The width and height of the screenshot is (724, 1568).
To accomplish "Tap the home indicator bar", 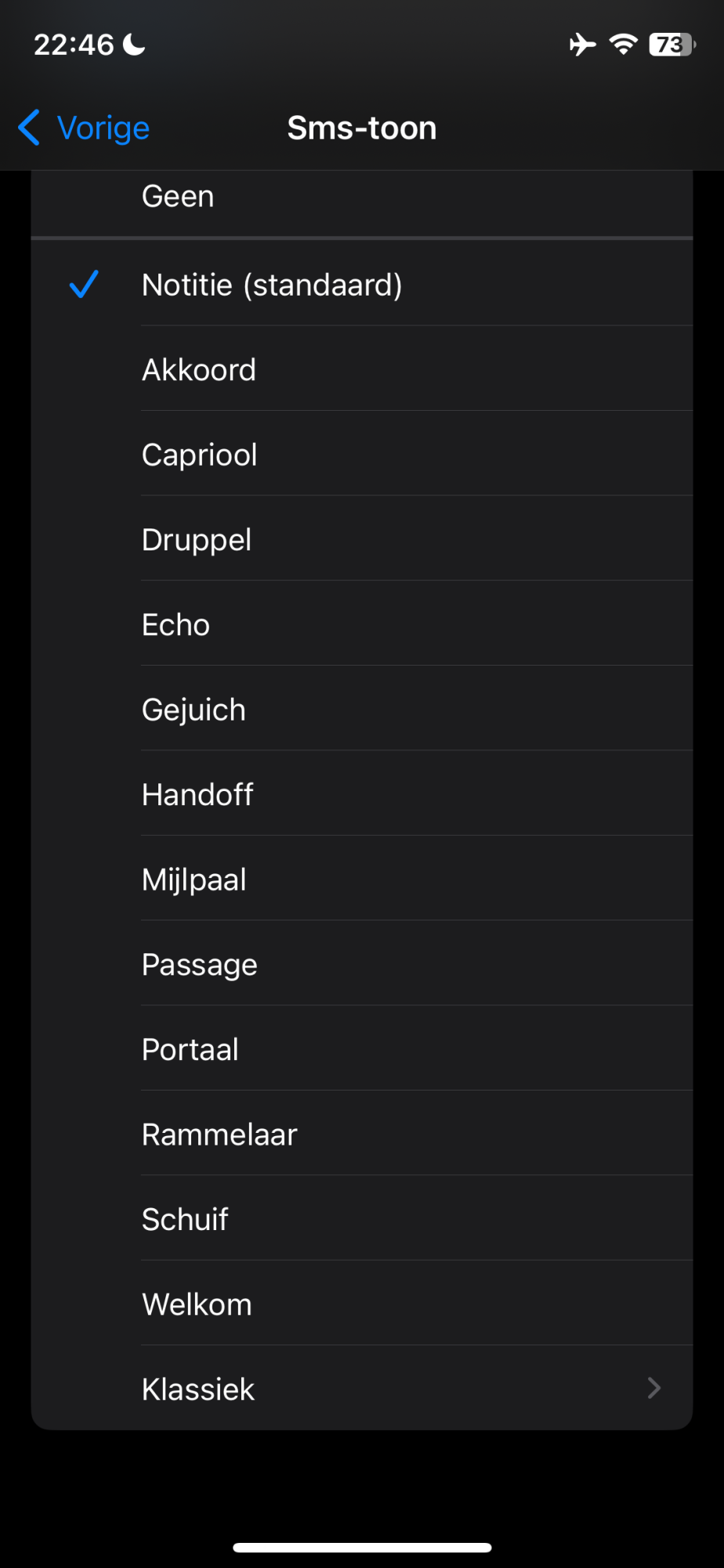I will (362, 1548).
